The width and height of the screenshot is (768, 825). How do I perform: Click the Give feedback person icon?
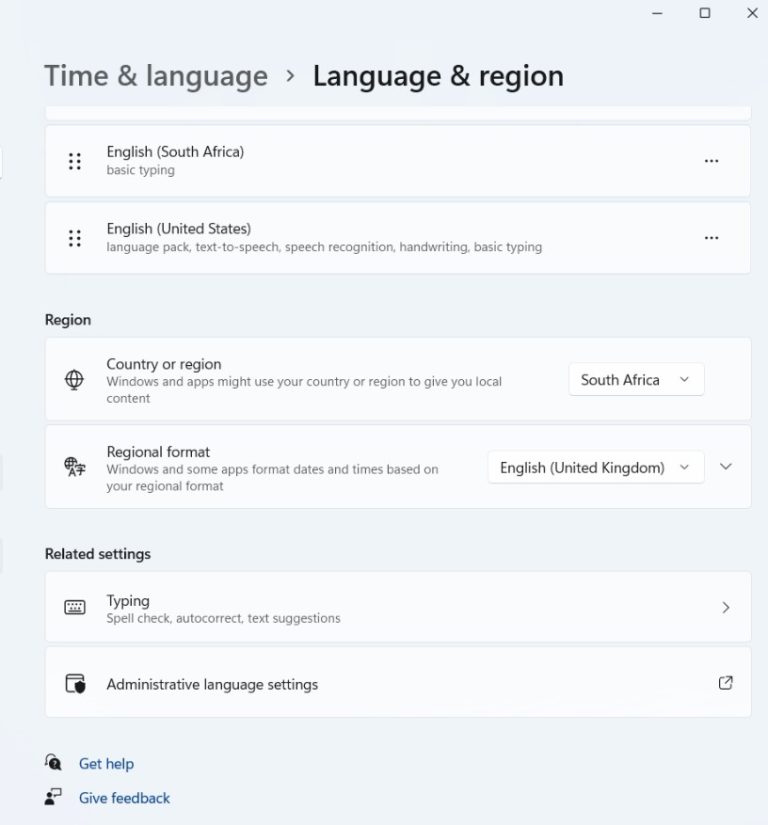(x=53, y=797)
